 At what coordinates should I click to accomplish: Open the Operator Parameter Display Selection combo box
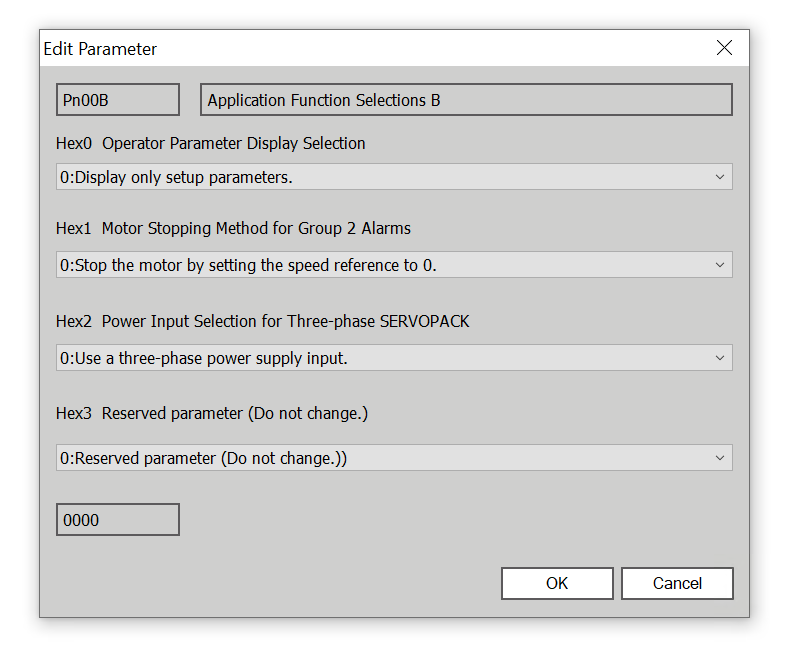[380, 177]
